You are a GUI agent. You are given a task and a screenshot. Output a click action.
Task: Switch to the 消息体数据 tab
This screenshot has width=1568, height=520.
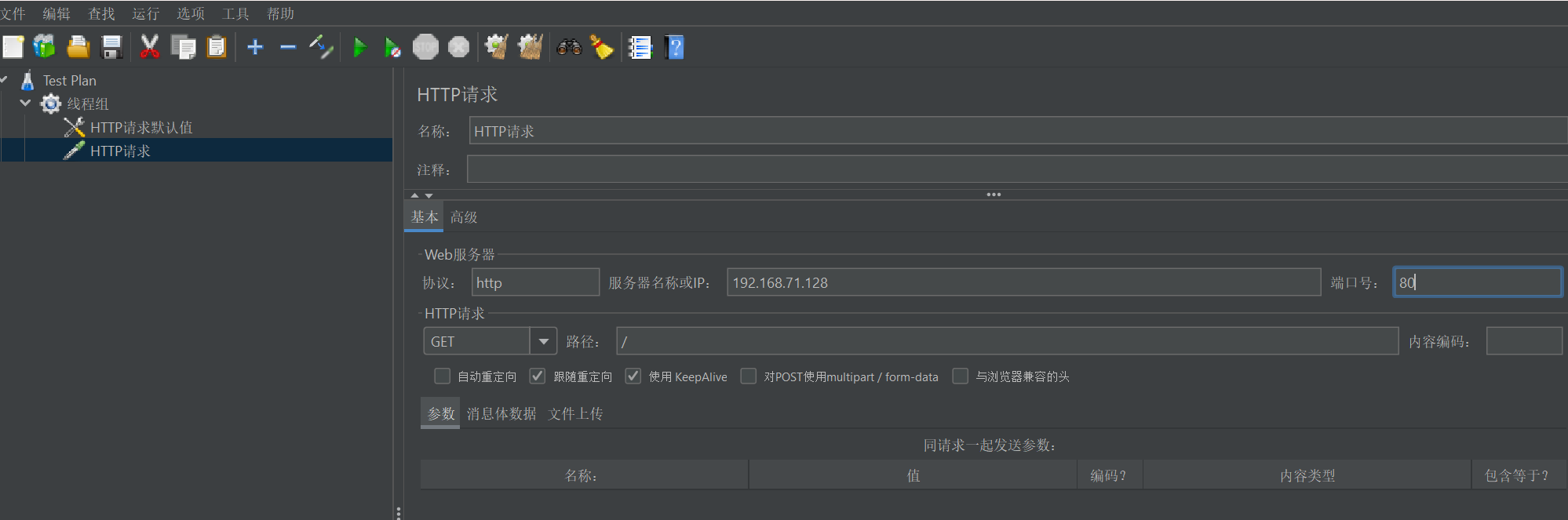[501, 413]
